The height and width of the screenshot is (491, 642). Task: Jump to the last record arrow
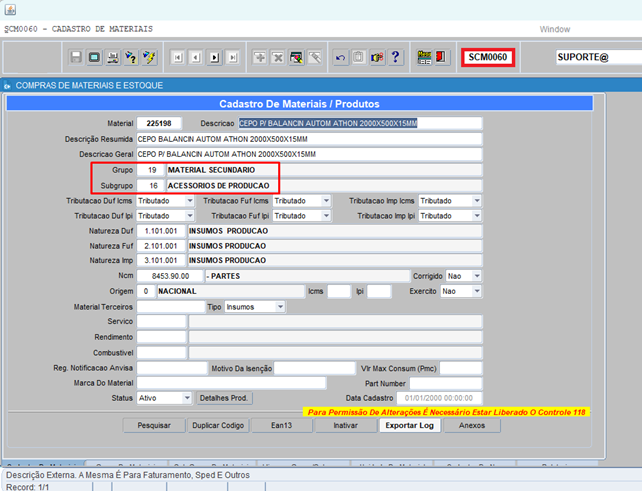[x=233, y=57]
